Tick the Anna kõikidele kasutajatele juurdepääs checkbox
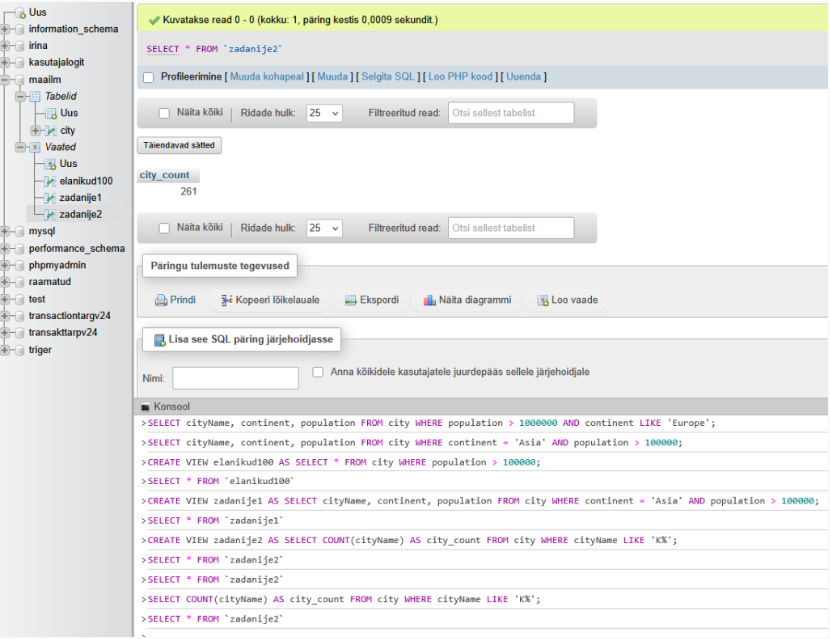This screenshot has width=830, height=639. point(318,372)
